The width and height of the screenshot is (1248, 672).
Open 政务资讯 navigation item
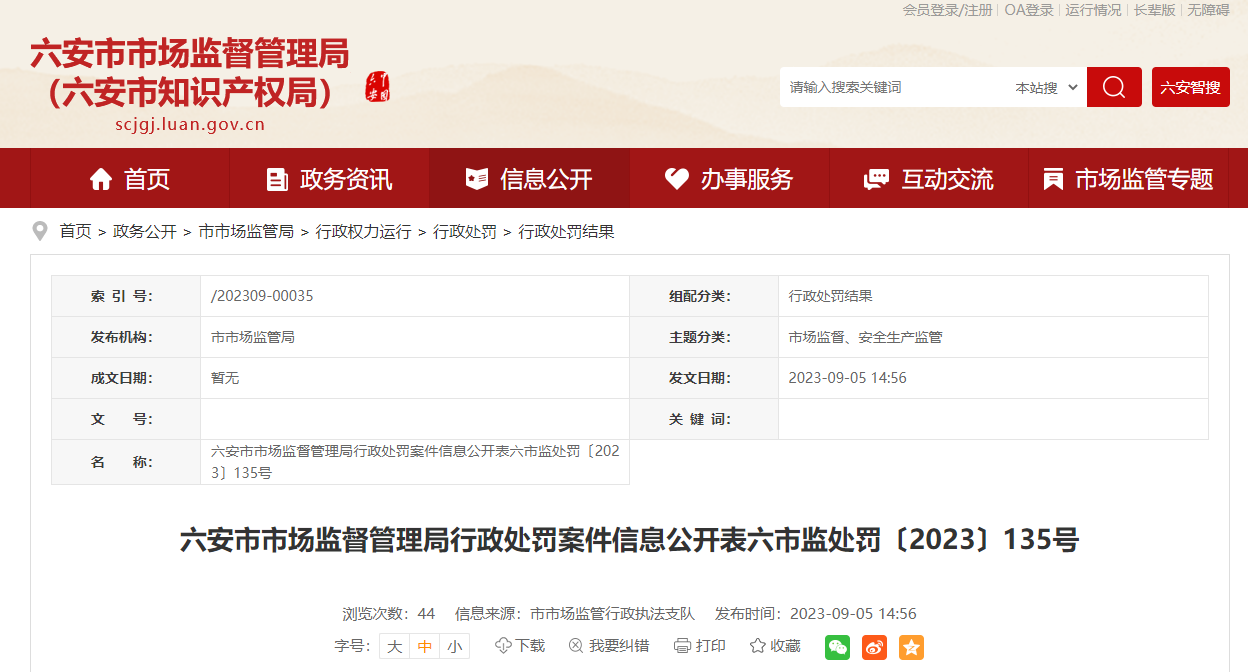click(x=330, y=179)
